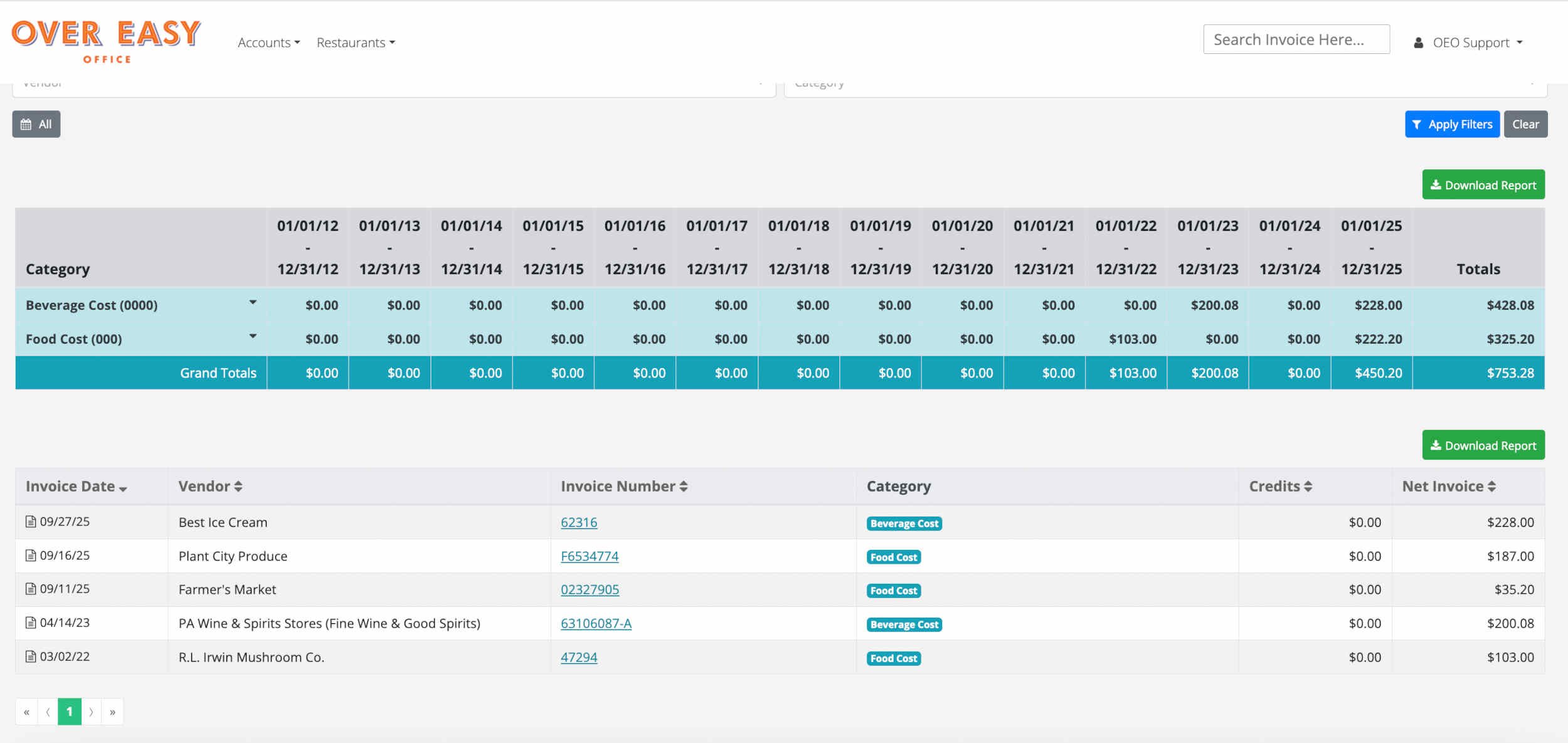1568x743 pixels.
Task: Click the Over Easy Office logo
Action: pyautogui.click(x=106, y=41)
